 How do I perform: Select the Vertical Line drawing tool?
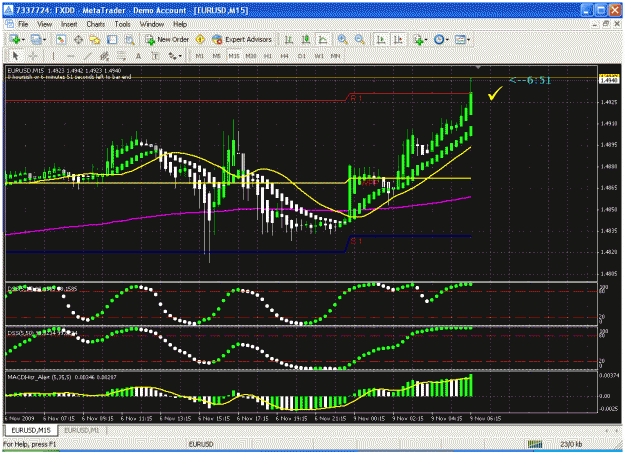(53, 56)
